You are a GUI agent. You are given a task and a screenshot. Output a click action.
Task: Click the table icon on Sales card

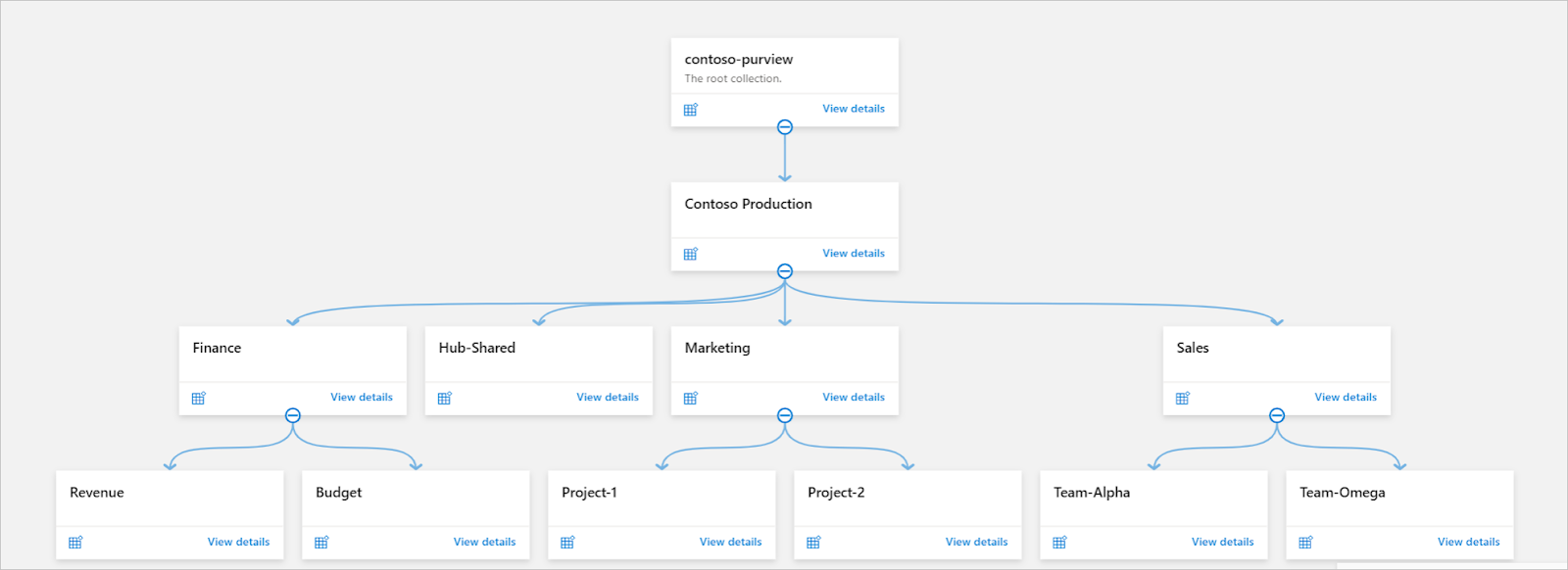tap(1183, 398)
